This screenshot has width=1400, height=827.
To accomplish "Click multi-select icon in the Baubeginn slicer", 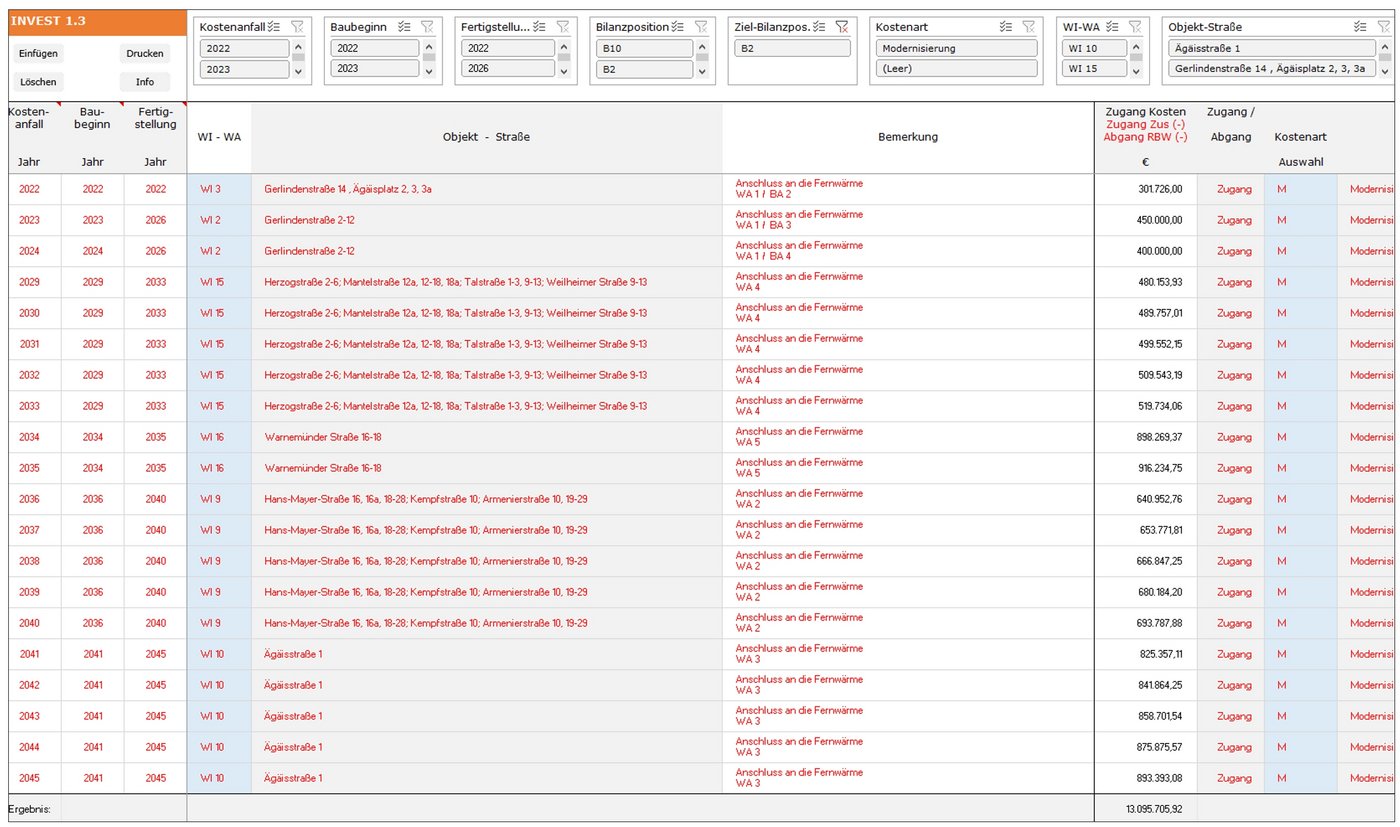I will pyautogui.click(x=404, y=27).
